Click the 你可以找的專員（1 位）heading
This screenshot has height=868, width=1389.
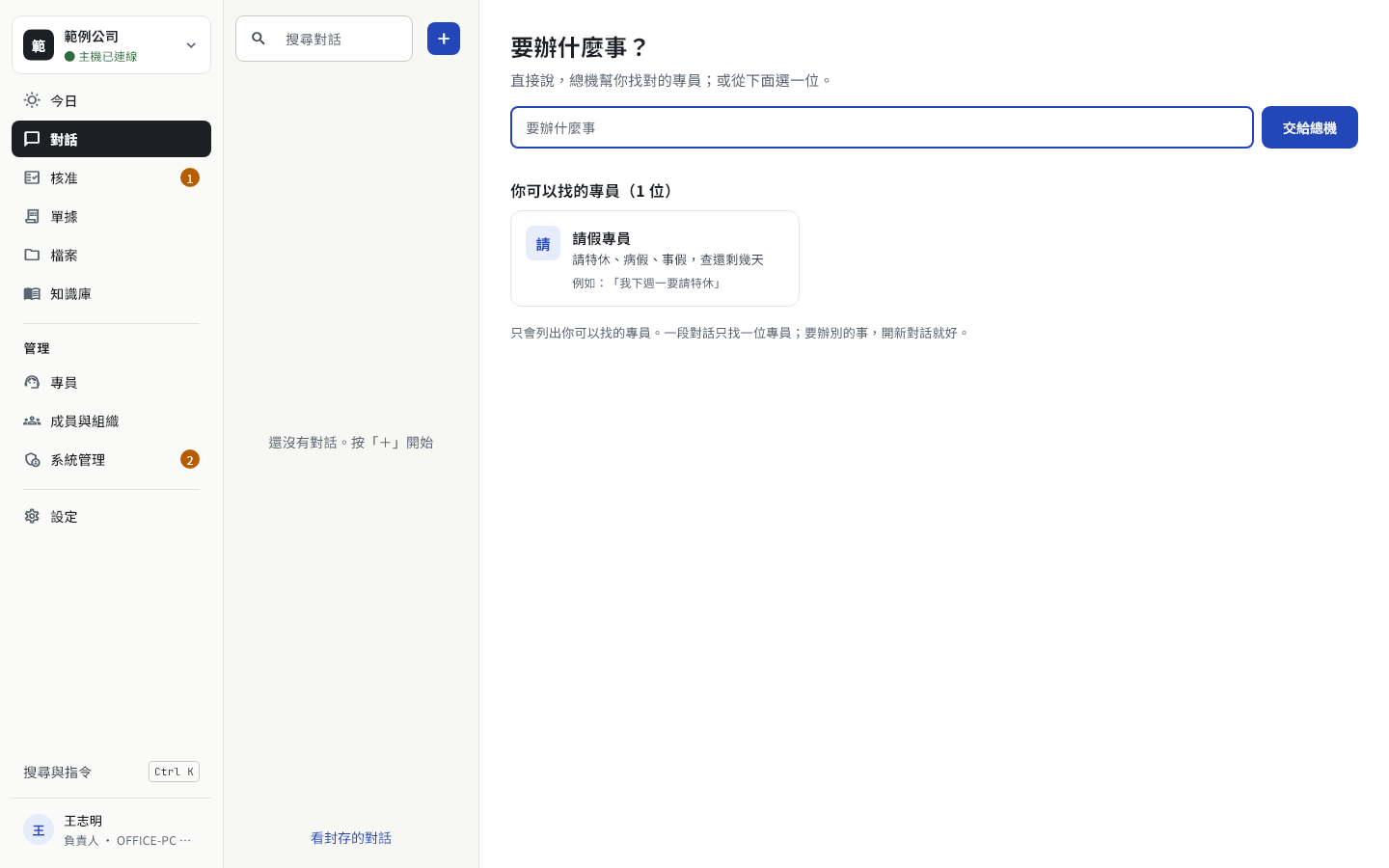click(x=590, y=191)
